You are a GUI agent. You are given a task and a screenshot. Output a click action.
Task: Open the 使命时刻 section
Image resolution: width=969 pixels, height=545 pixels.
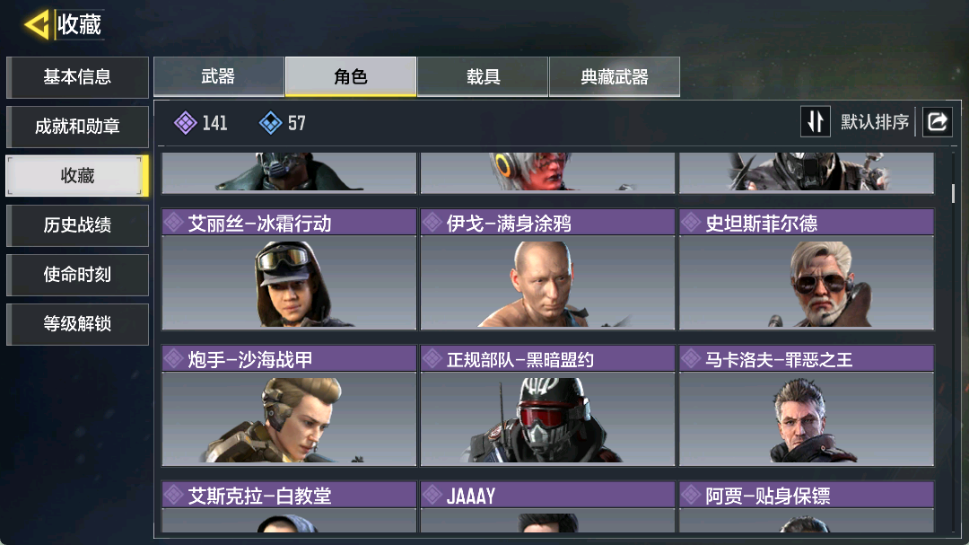77,275
